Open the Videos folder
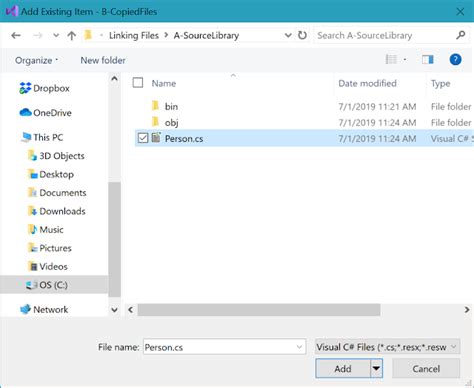Image resolution: width=474 pixels, height=388 pixels. pyautogui.click(x=48, y=266)
